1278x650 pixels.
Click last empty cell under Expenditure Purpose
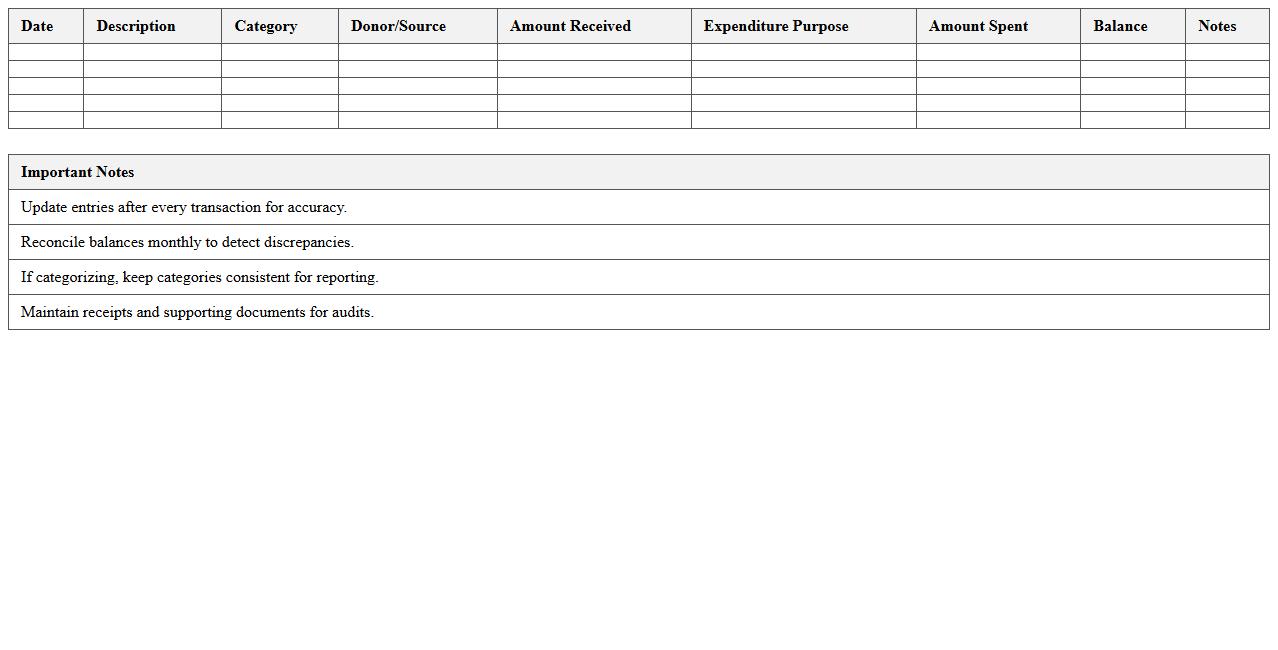(x=803, y=120)
